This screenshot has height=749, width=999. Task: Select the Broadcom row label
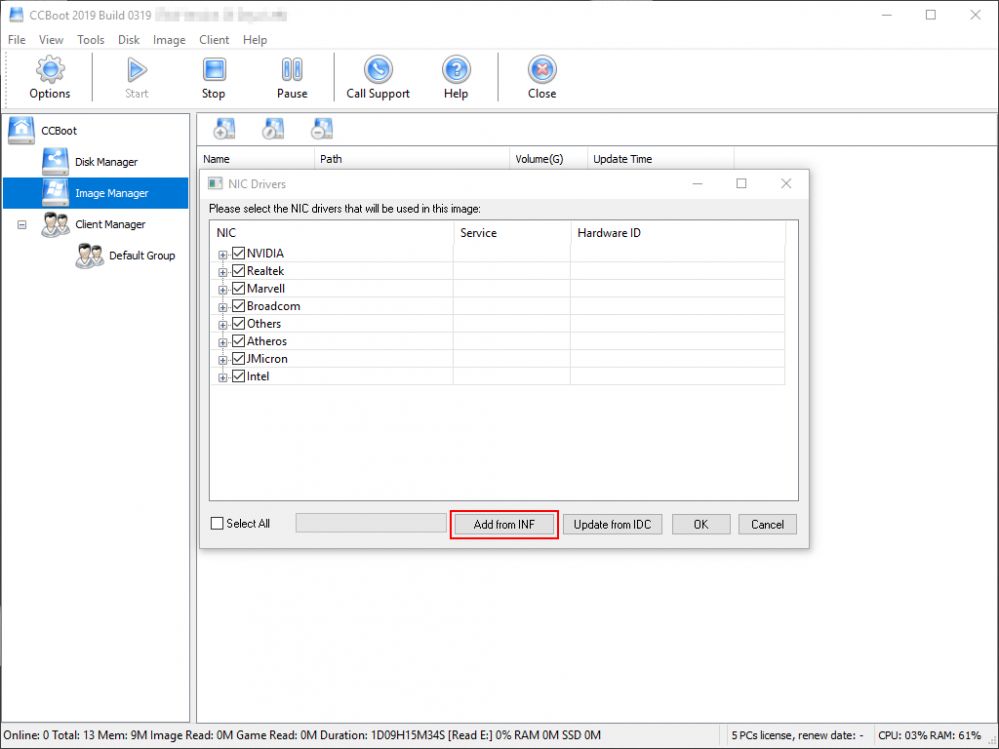point(273,306)
